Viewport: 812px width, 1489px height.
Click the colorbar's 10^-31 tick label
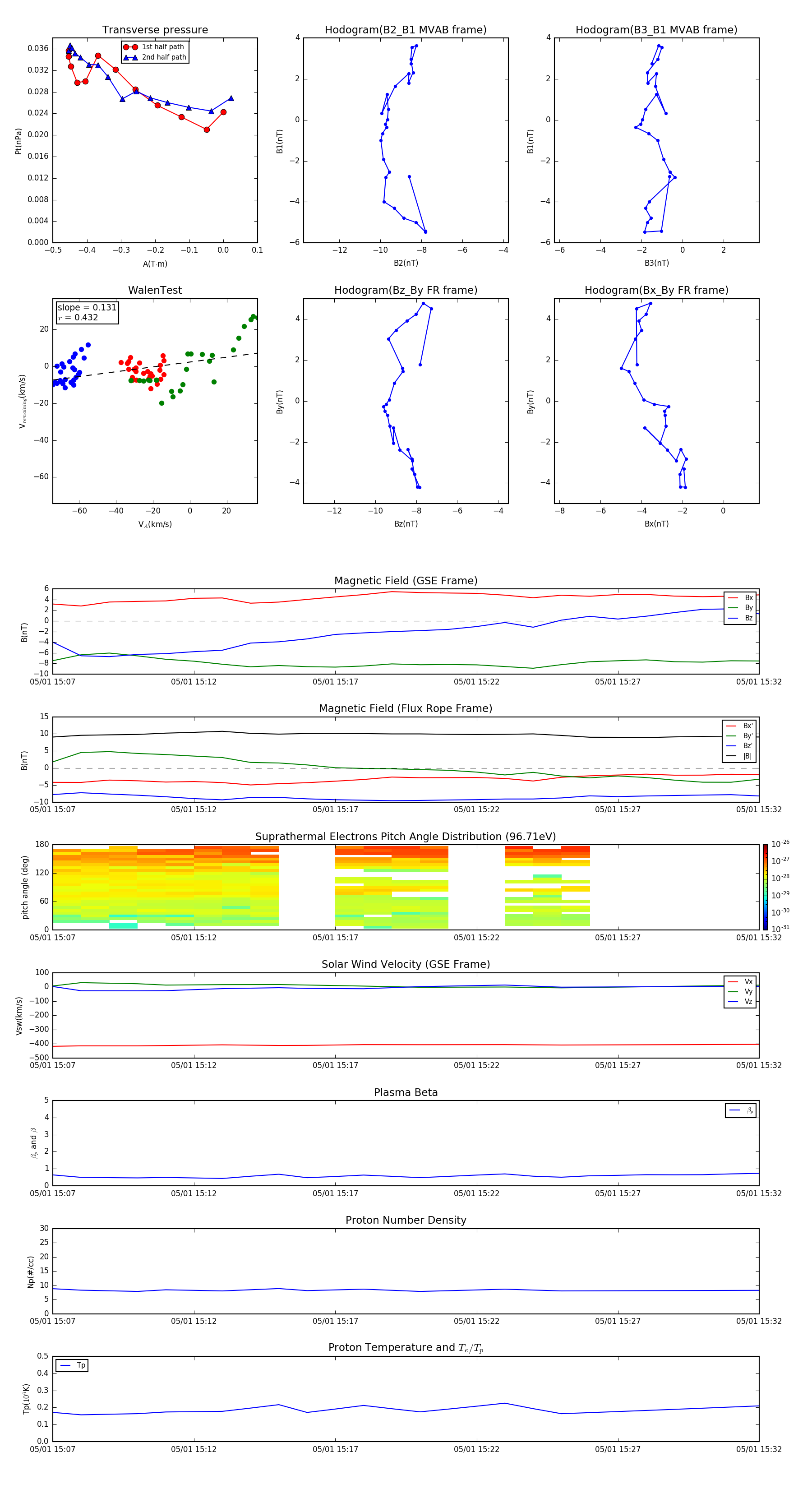point(780,929)
